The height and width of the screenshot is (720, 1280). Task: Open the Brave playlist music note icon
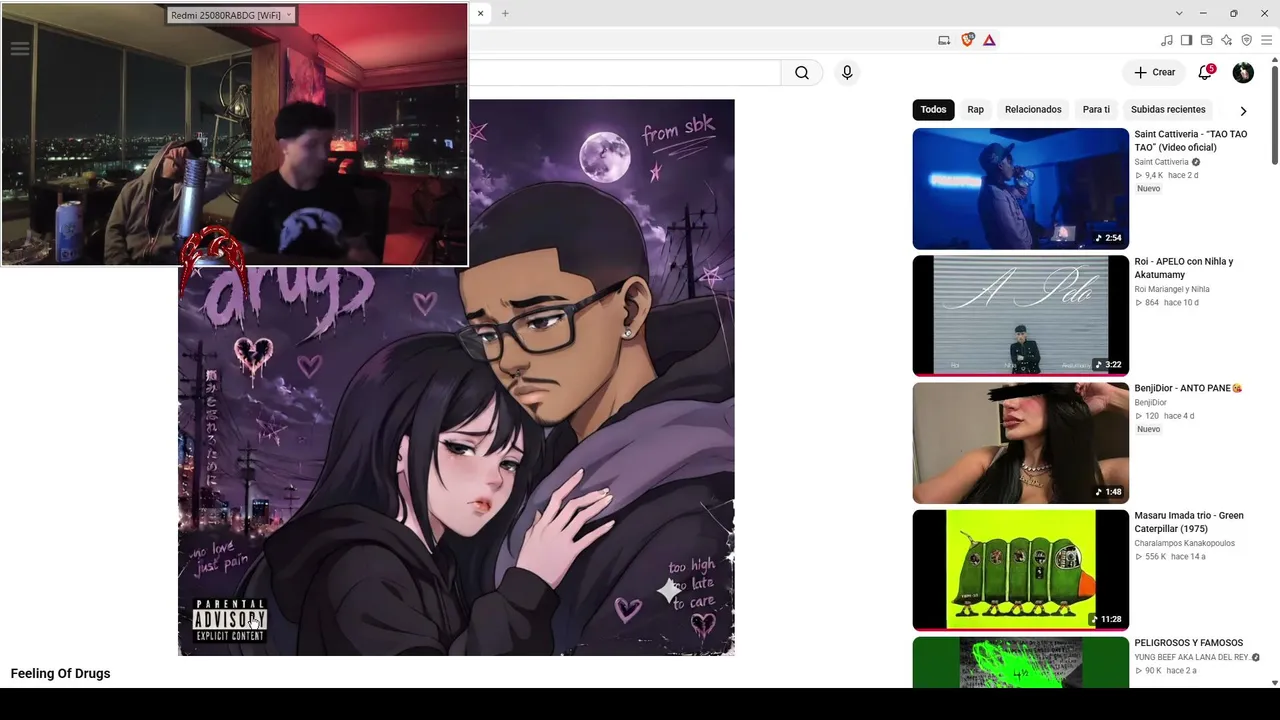[1167, 40]
